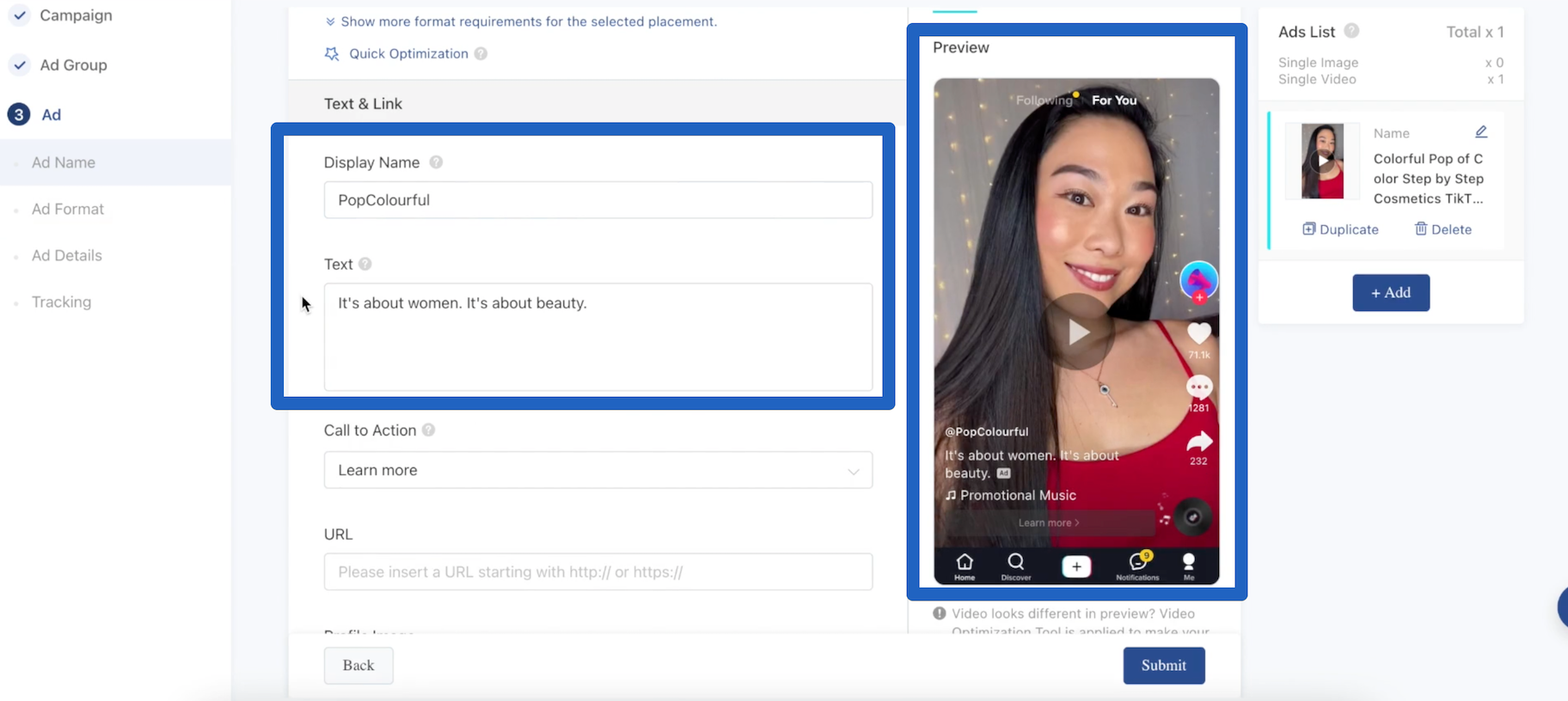Click the pencil edit icon beside Name
This screenshot has width=1568, height=701.
1480,132
